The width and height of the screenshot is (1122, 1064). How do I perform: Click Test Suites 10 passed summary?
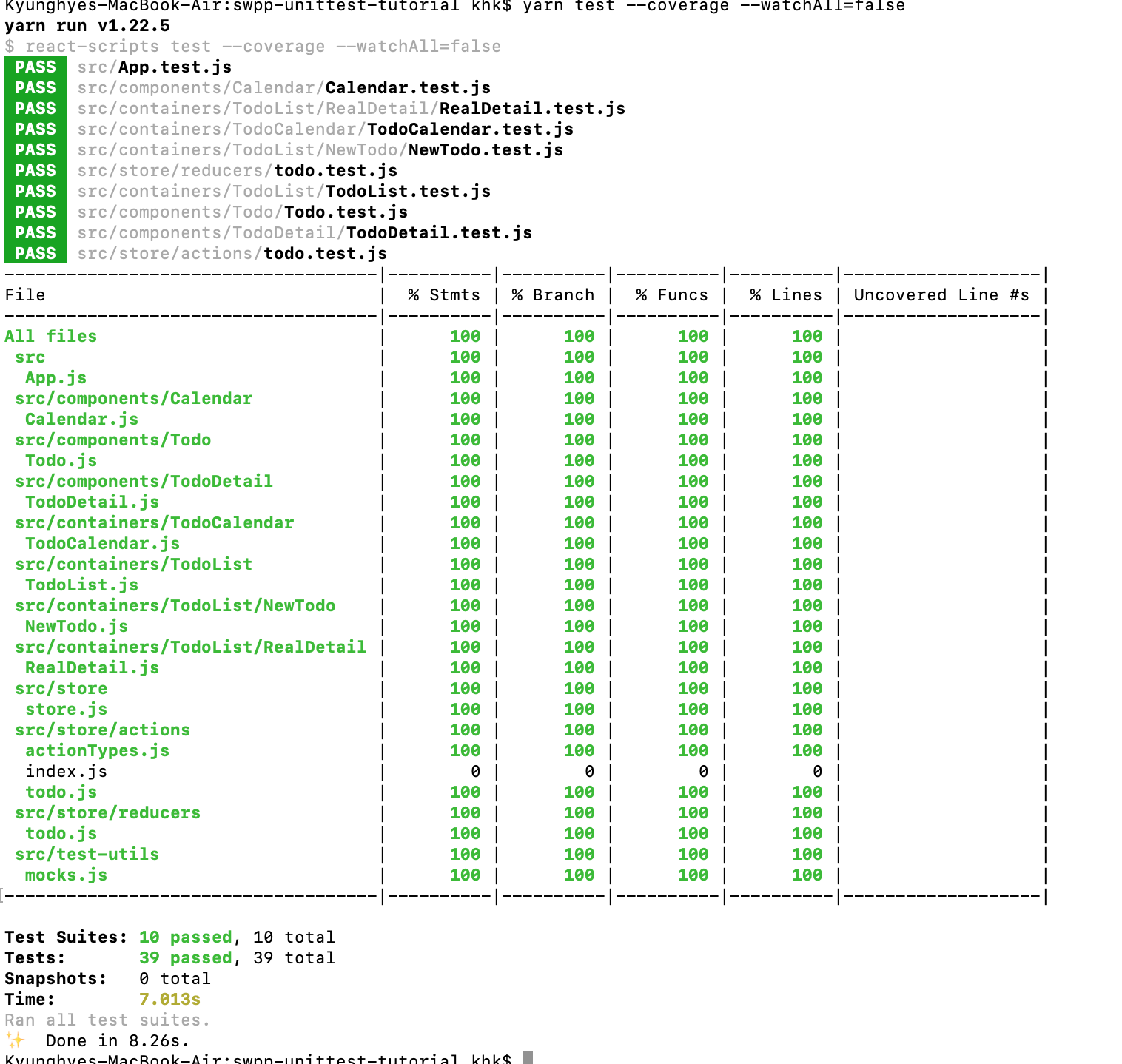170,937
